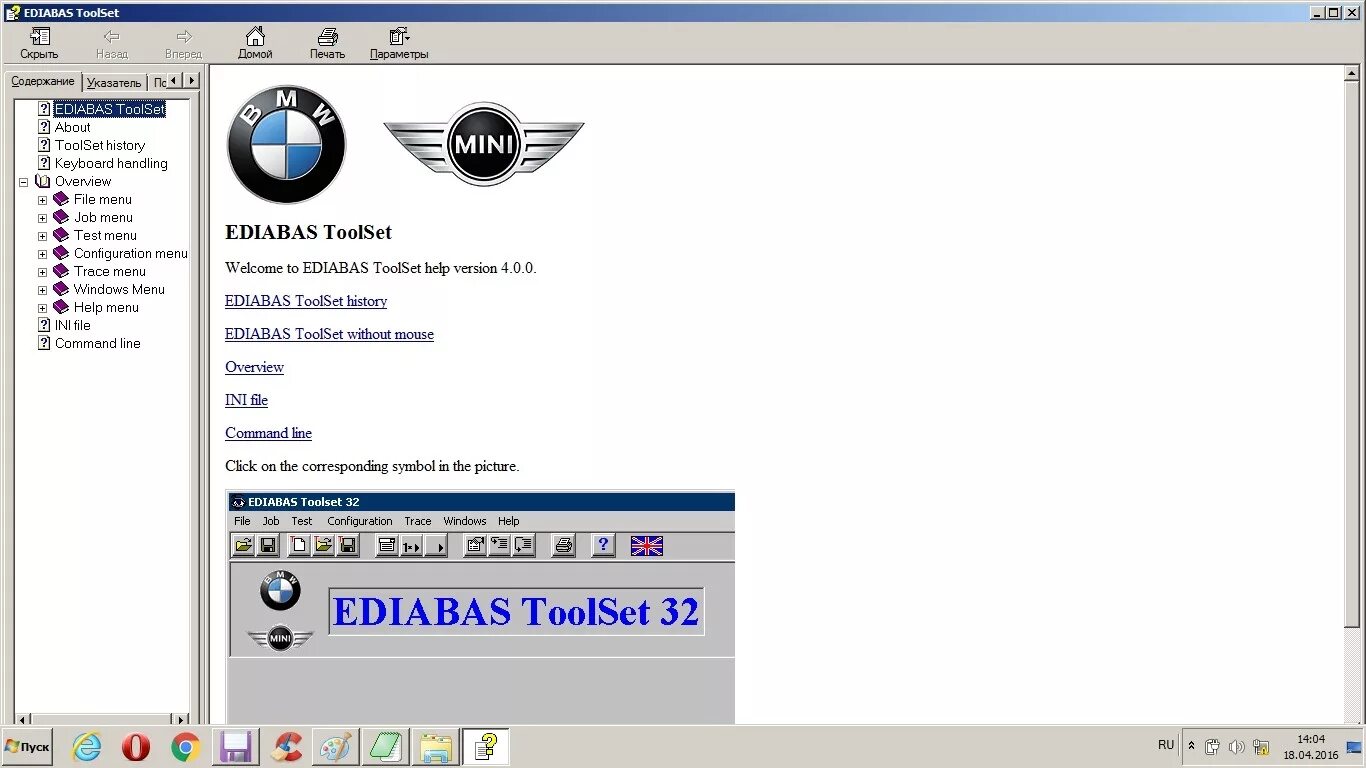Click Windows in the pictured menu bar
The width and height of the screenshot is (1366, 768).
(465, 521)
